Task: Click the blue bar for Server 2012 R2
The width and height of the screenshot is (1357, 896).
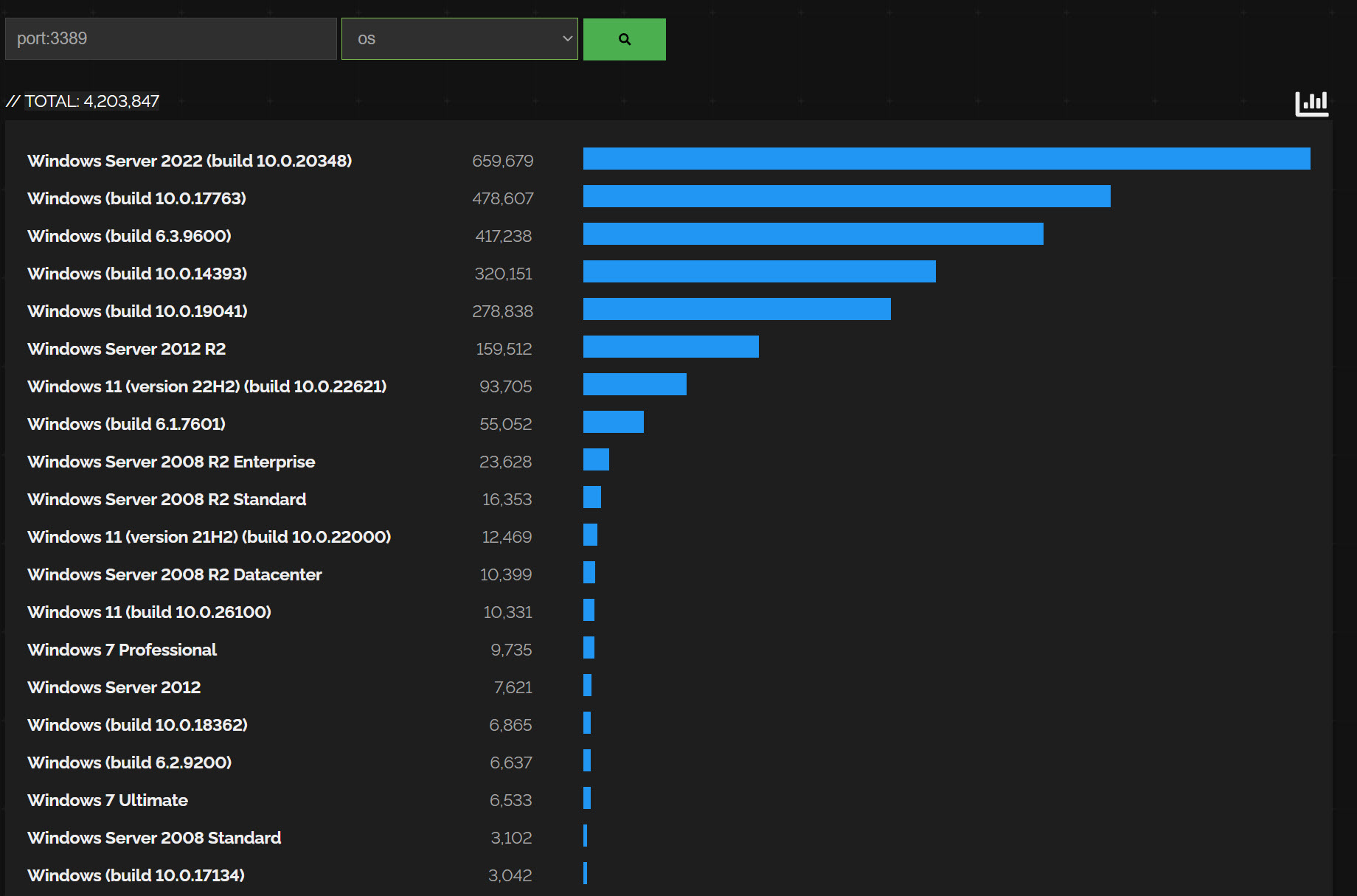Action: [x=671, y=347]
